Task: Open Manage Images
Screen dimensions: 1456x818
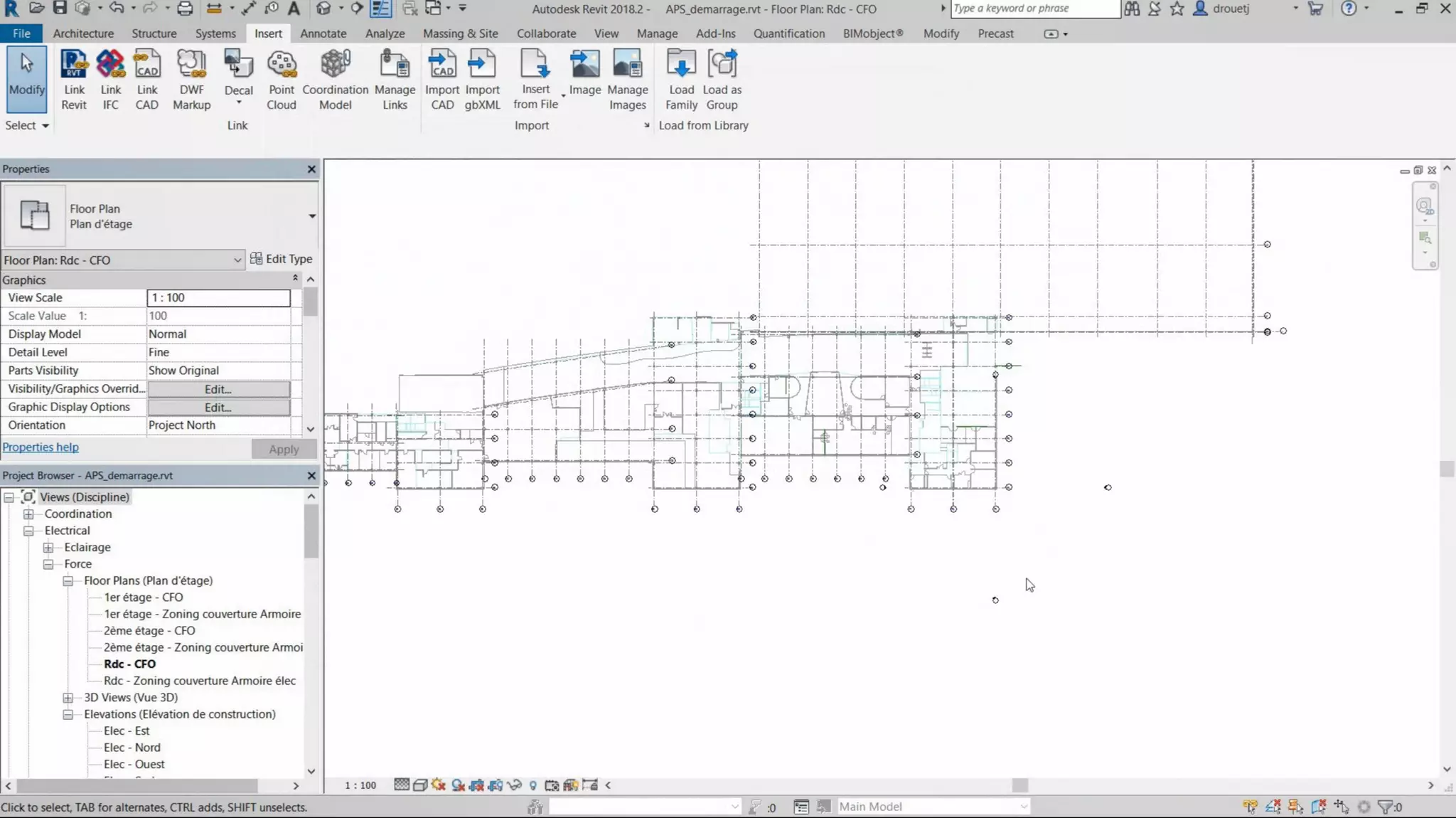Action: pyautogui.click(x=628, y=80)
